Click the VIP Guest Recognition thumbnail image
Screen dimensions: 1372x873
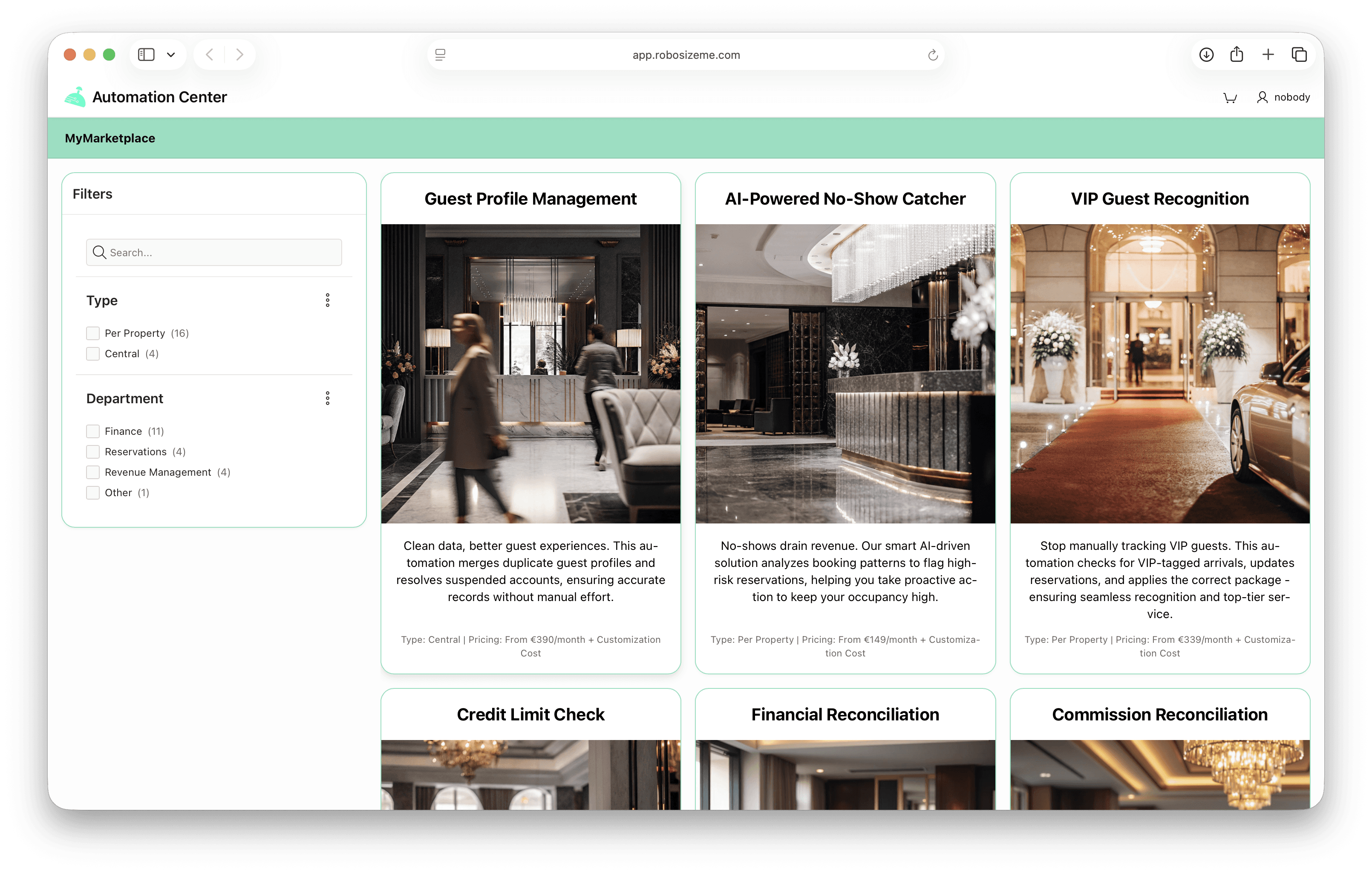pyautogui.click(x=1159, y=373)
